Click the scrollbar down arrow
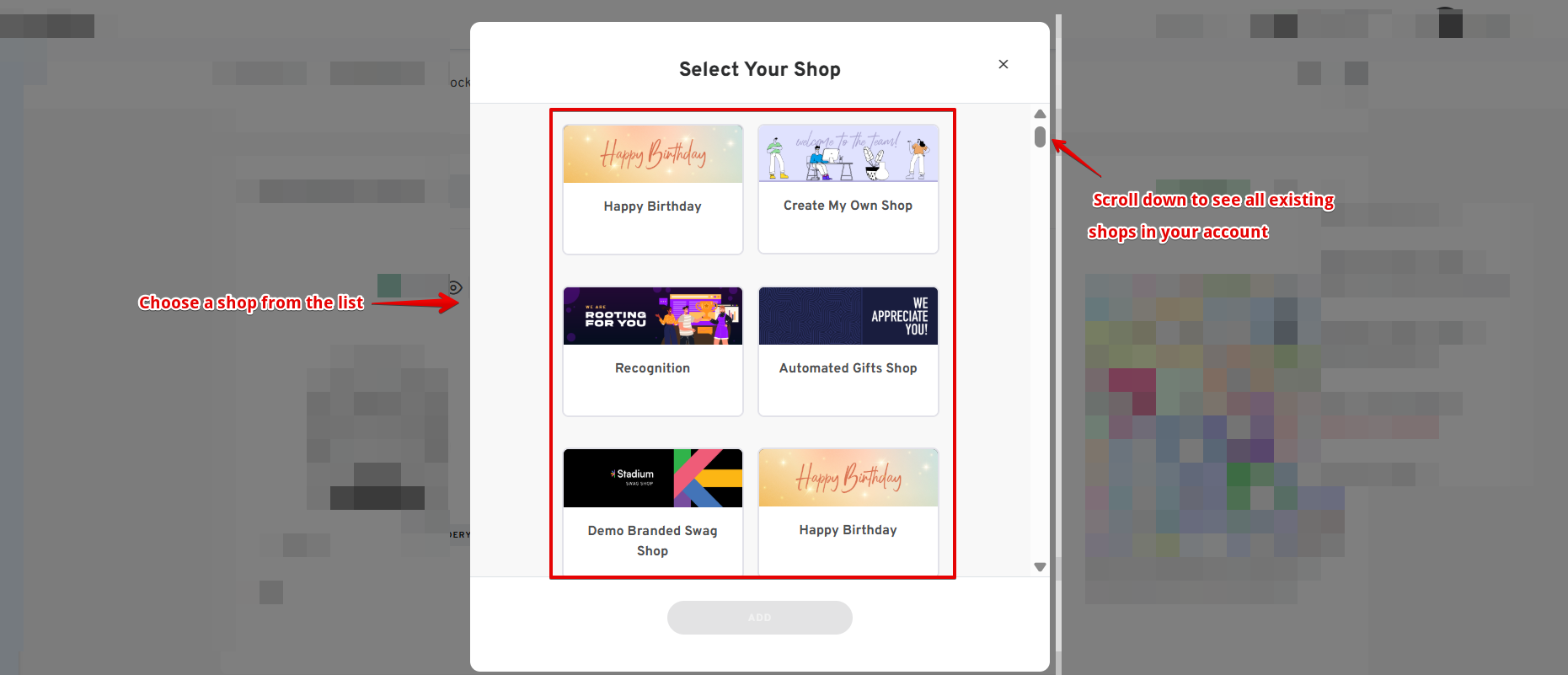 [x=1040, y=567]
